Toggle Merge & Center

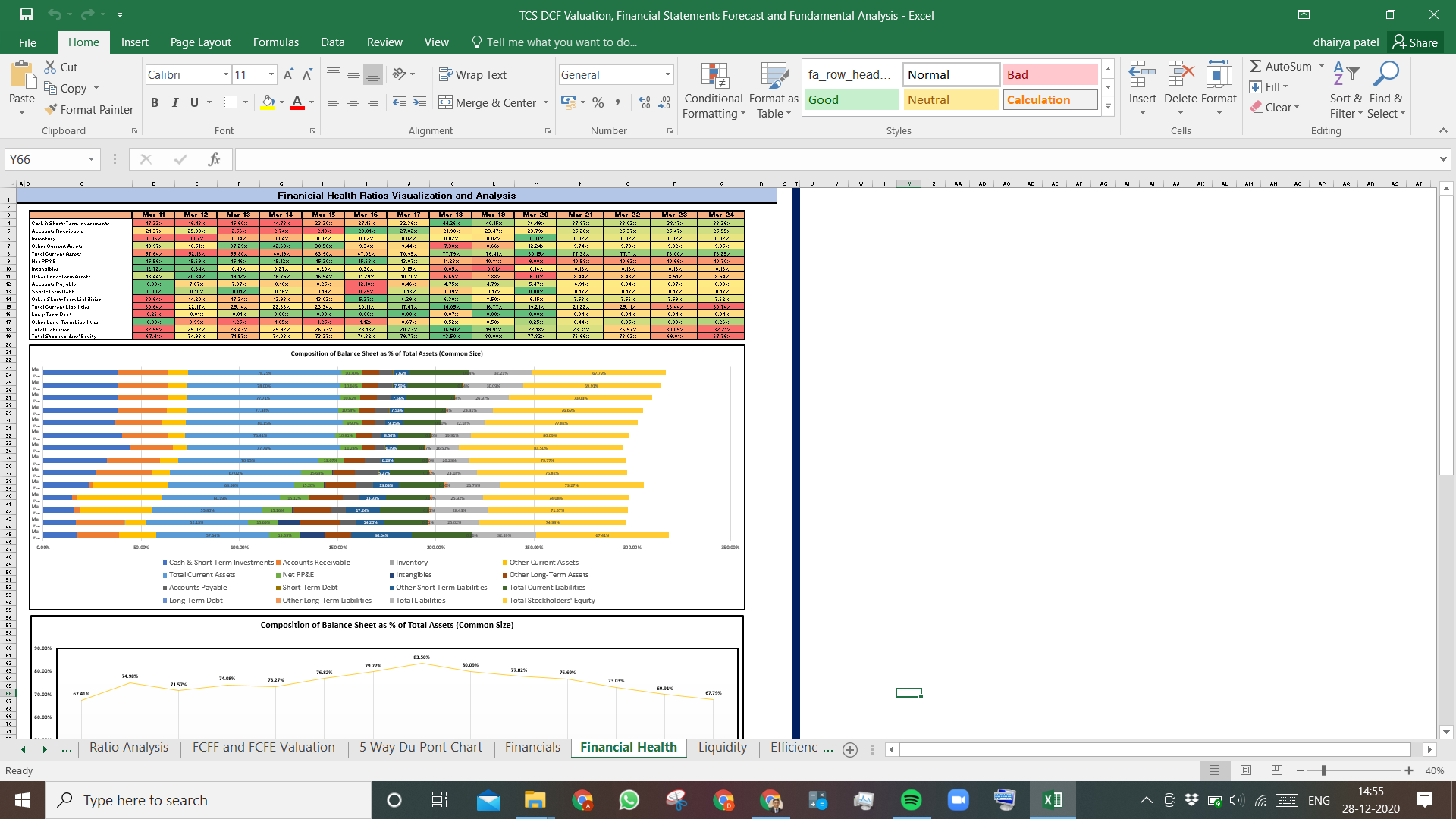coord(488,102)
